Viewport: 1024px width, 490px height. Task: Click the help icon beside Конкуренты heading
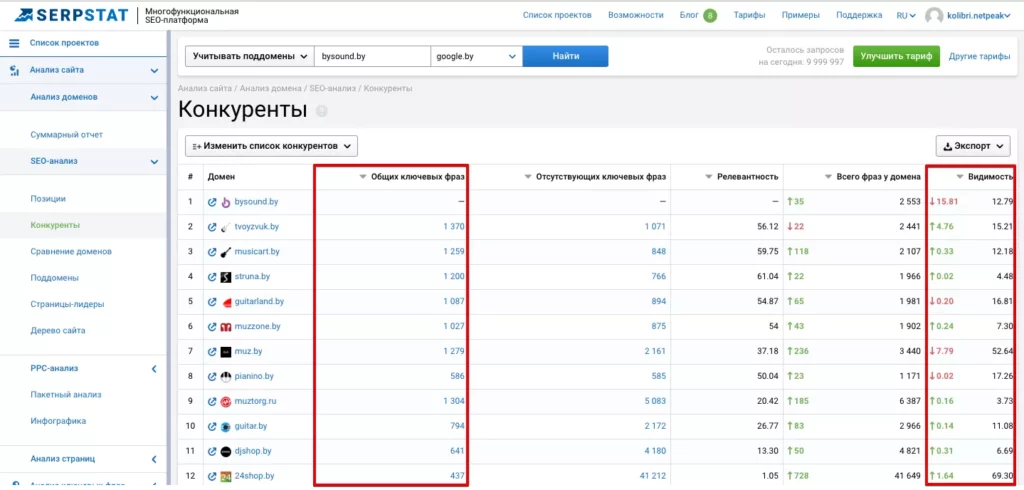[x=321, y=111]
